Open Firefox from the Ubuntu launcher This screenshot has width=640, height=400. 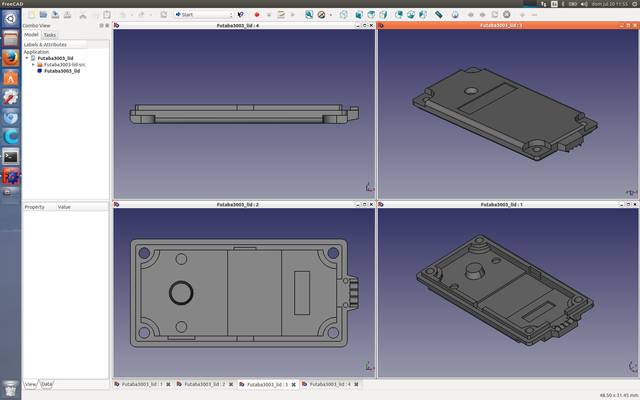click(11, 55)
